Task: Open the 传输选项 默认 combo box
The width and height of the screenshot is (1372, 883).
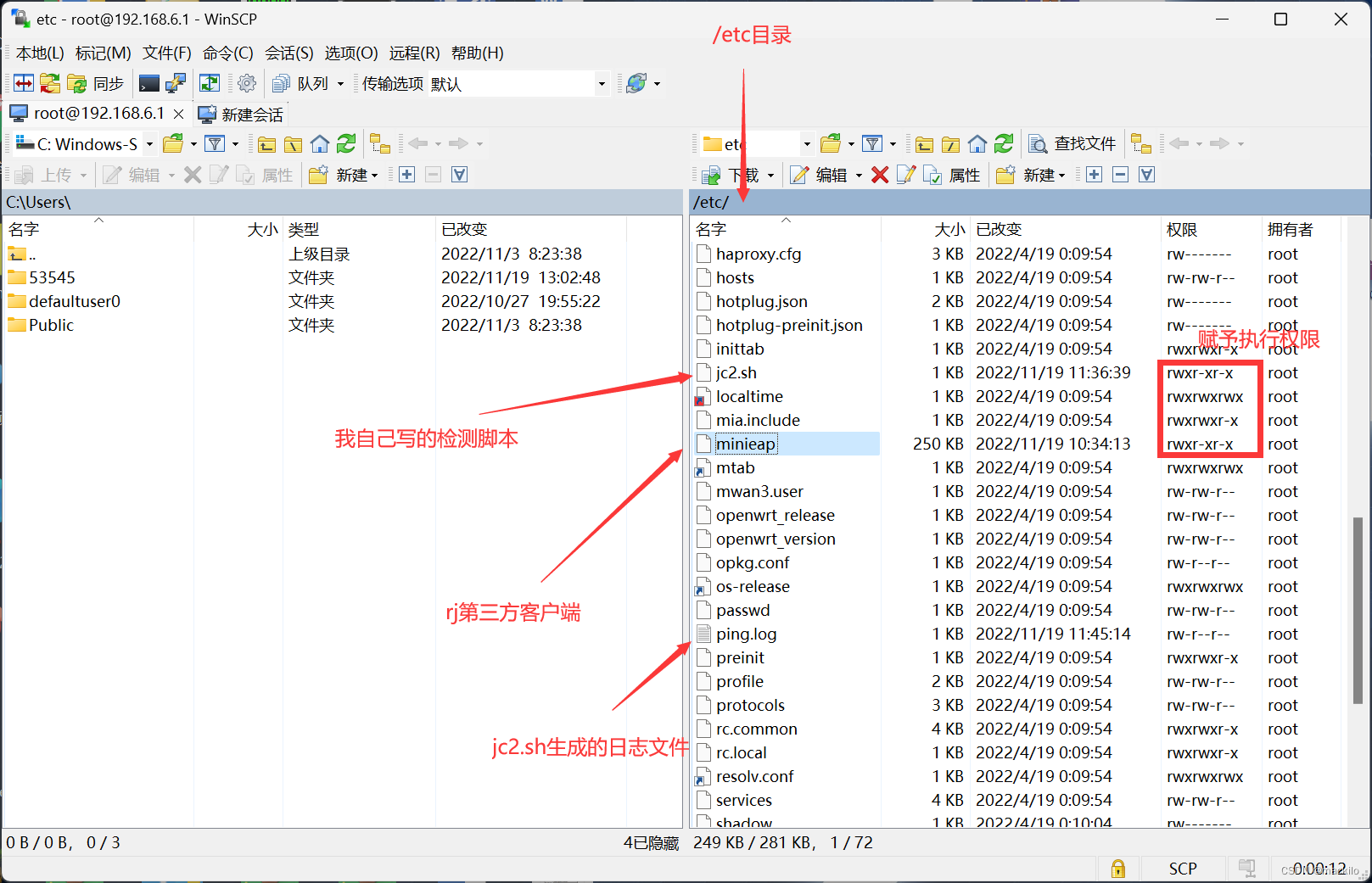Action: click(518, 84)
